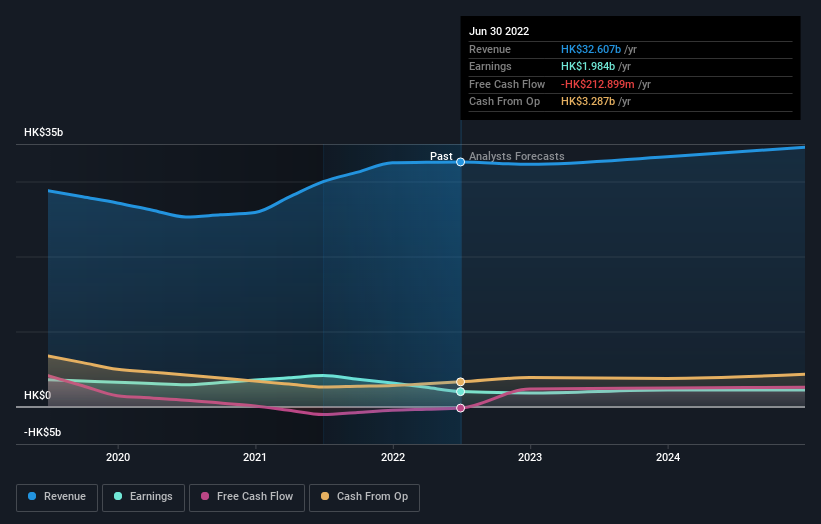Click the 2024 x-axis label
The image size is (821, 524).
(x=668, y=458)
